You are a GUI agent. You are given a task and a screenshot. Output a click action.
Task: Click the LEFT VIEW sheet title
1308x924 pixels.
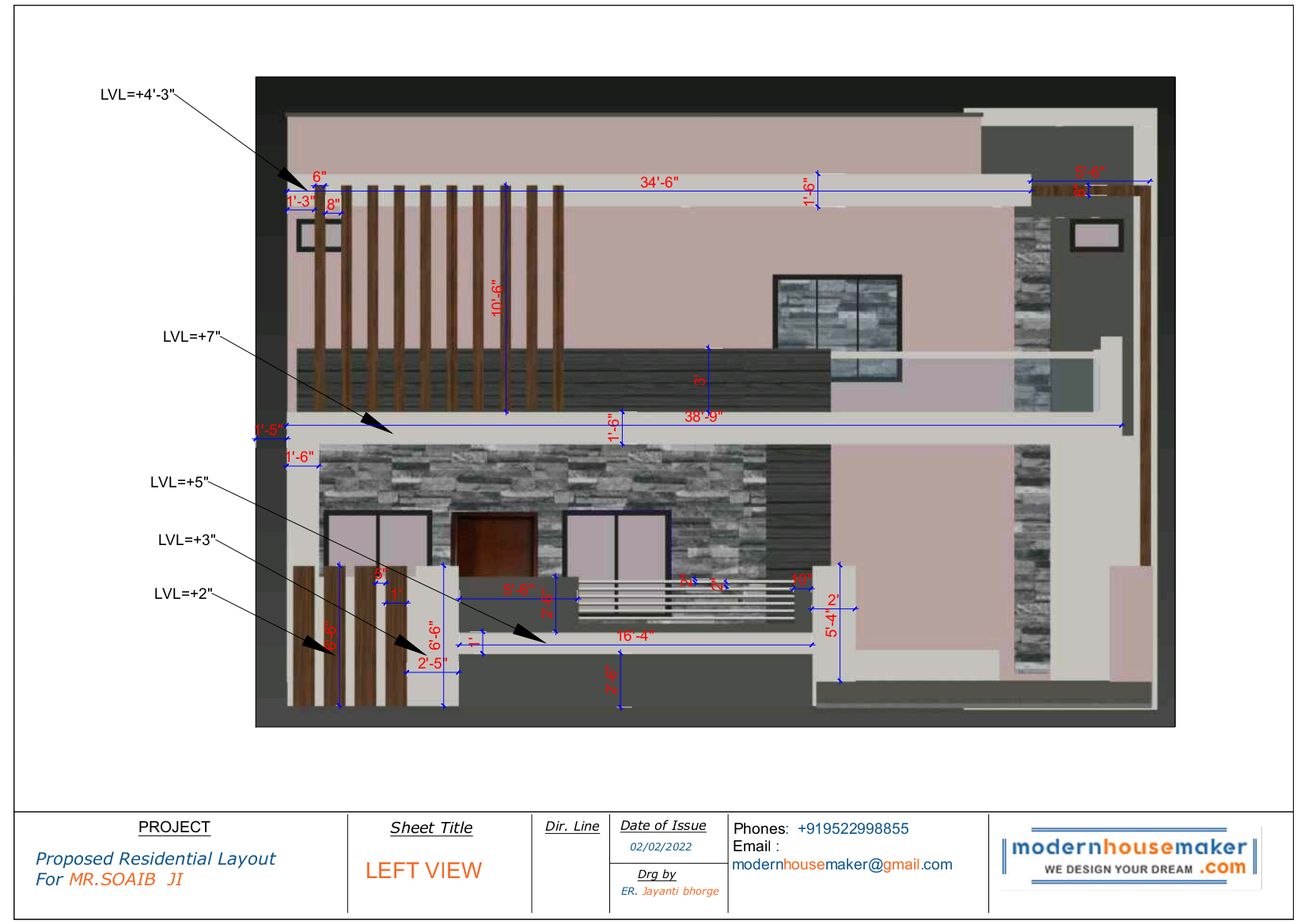(423, 871)
